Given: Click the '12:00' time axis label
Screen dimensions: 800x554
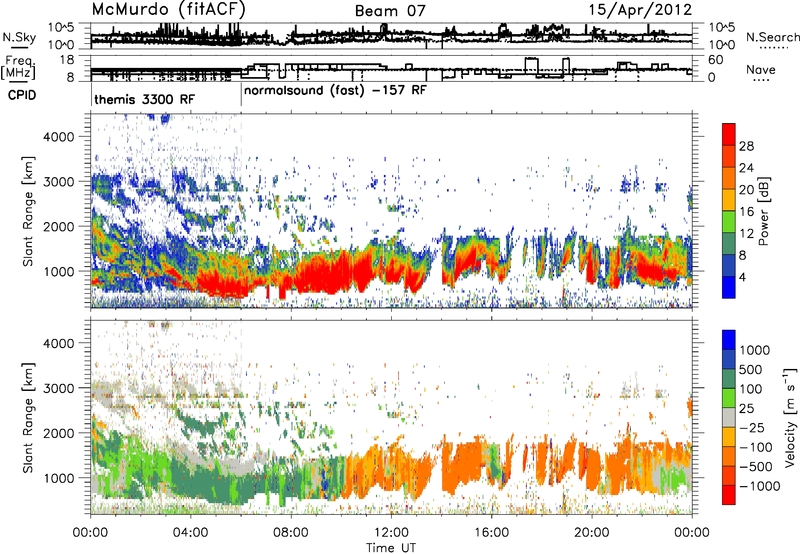Looking at the screenshot, I should (391, 533).
